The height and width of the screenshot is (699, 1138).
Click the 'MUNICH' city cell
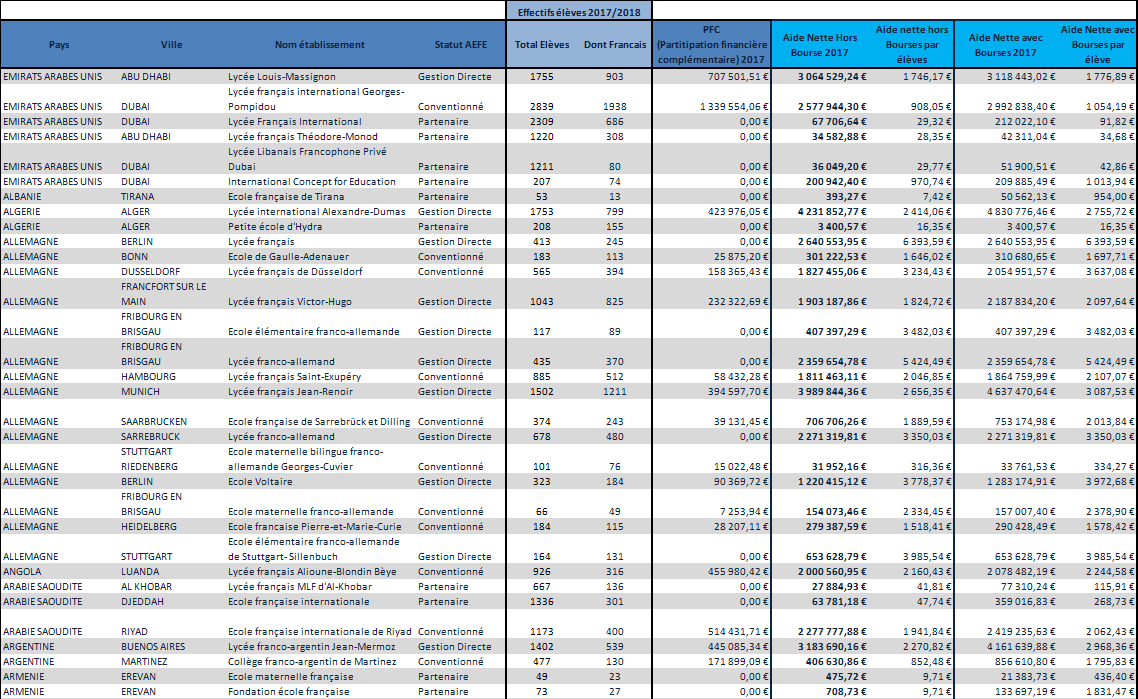click(141, 392)
